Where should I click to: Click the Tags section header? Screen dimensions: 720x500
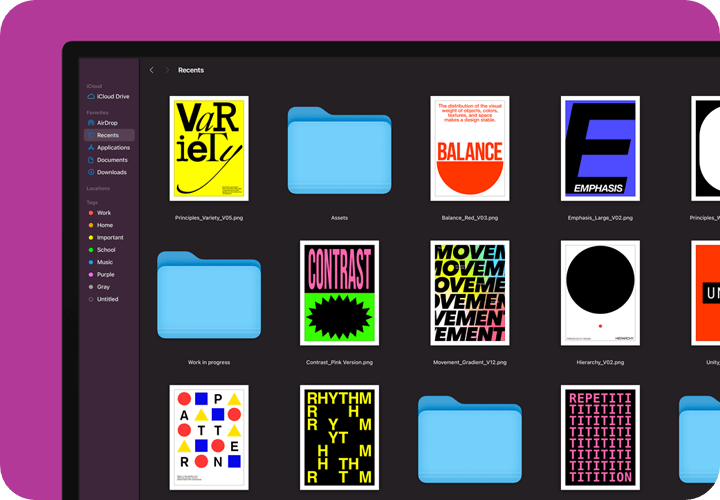click(92, 202)
